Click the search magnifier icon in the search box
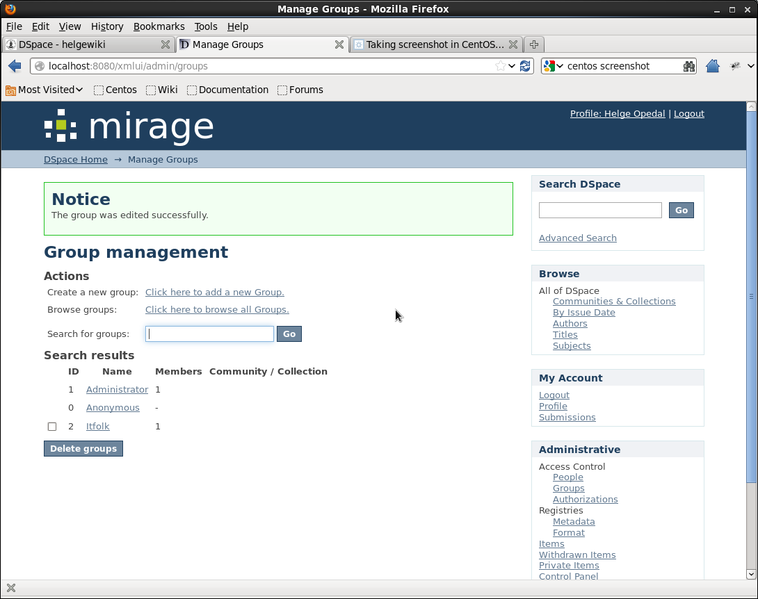 point(689,66)
